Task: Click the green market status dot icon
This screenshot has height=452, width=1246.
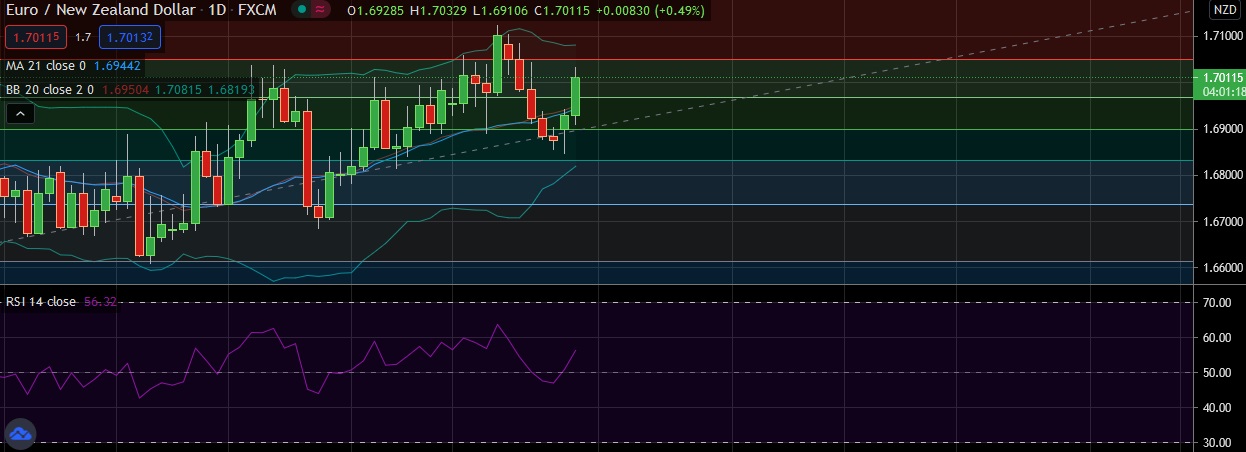Action: tap(302, 11)
